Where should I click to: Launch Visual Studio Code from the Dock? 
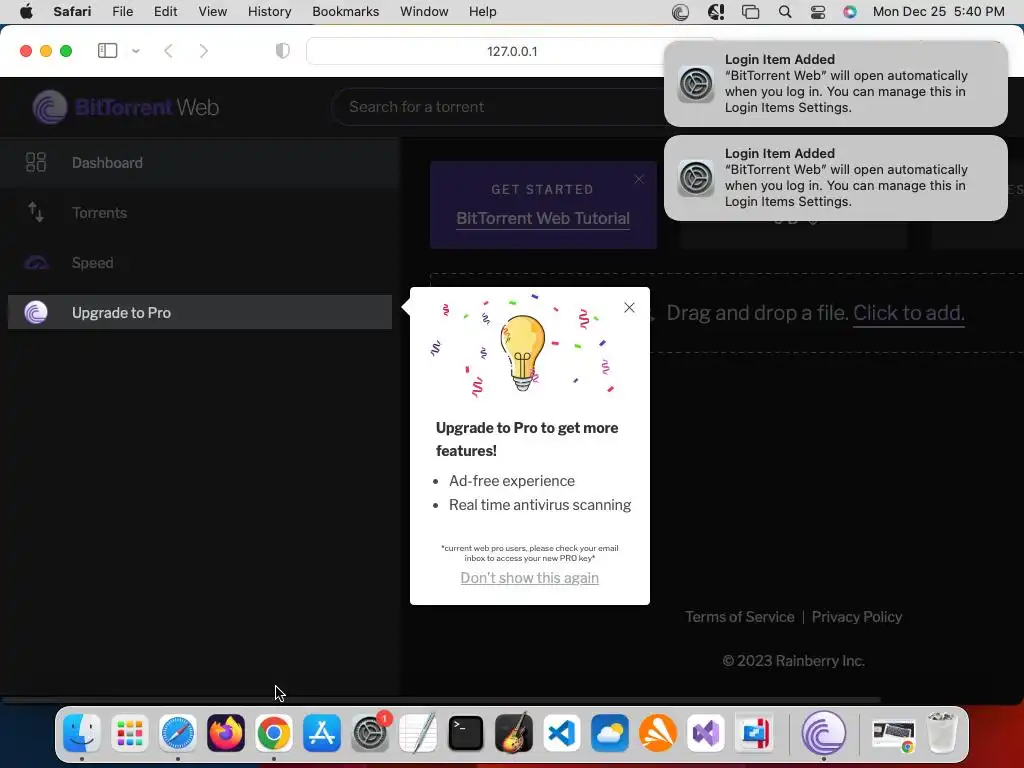point(562,733)
